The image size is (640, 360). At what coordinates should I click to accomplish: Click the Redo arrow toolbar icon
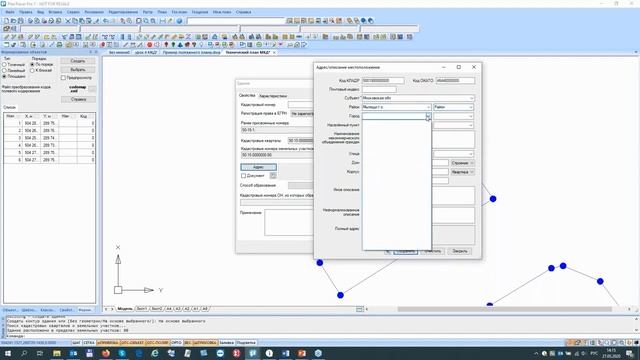[113, 20]
